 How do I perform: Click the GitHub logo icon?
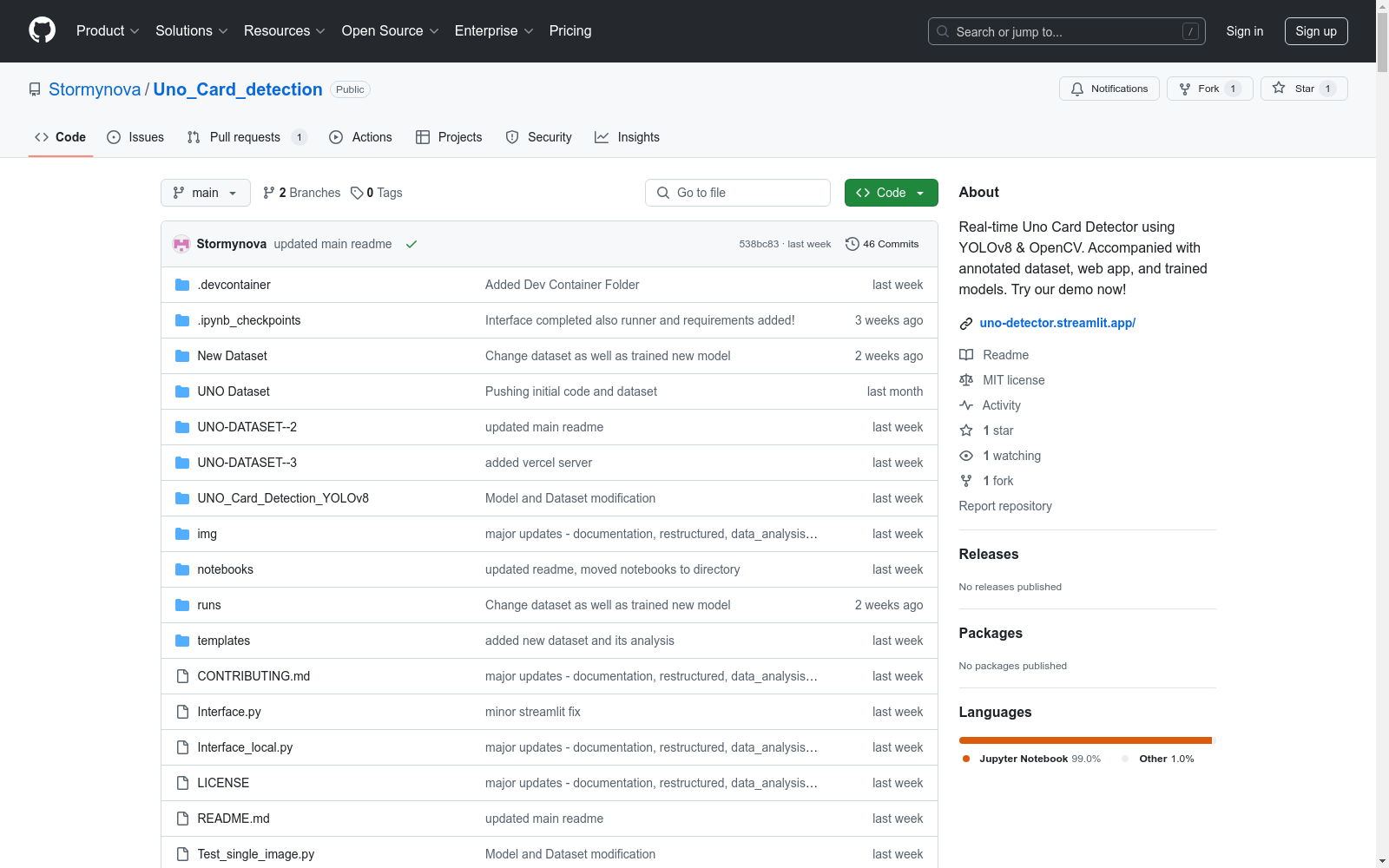42,30
